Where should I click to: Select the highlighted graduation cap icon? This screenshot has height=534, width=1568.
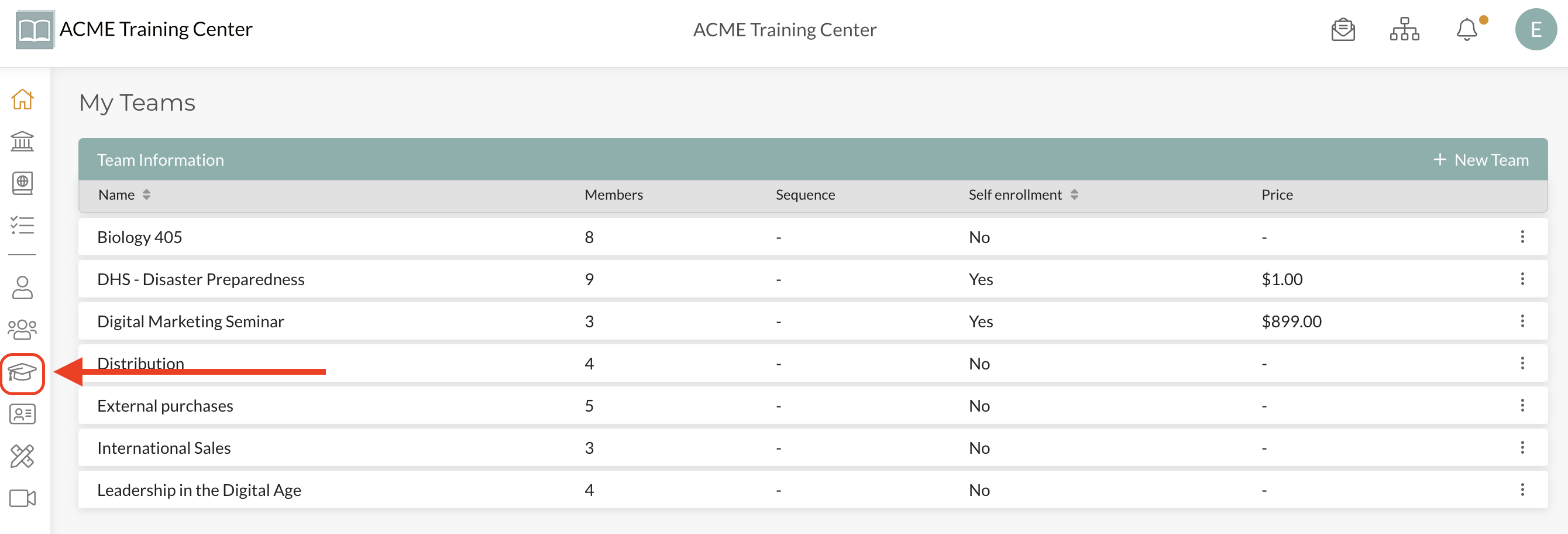tap(22, 372)
